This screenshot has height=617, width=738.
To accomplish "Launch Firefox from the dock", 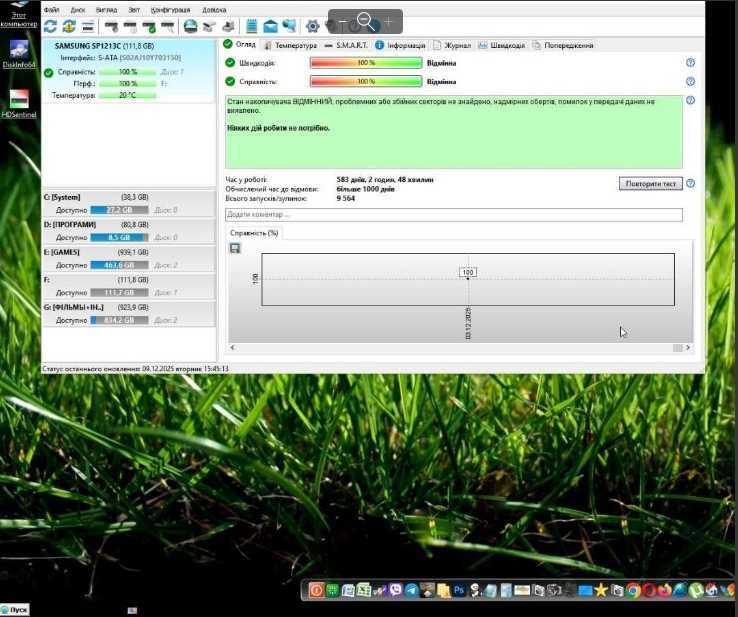I will point(665,590).
